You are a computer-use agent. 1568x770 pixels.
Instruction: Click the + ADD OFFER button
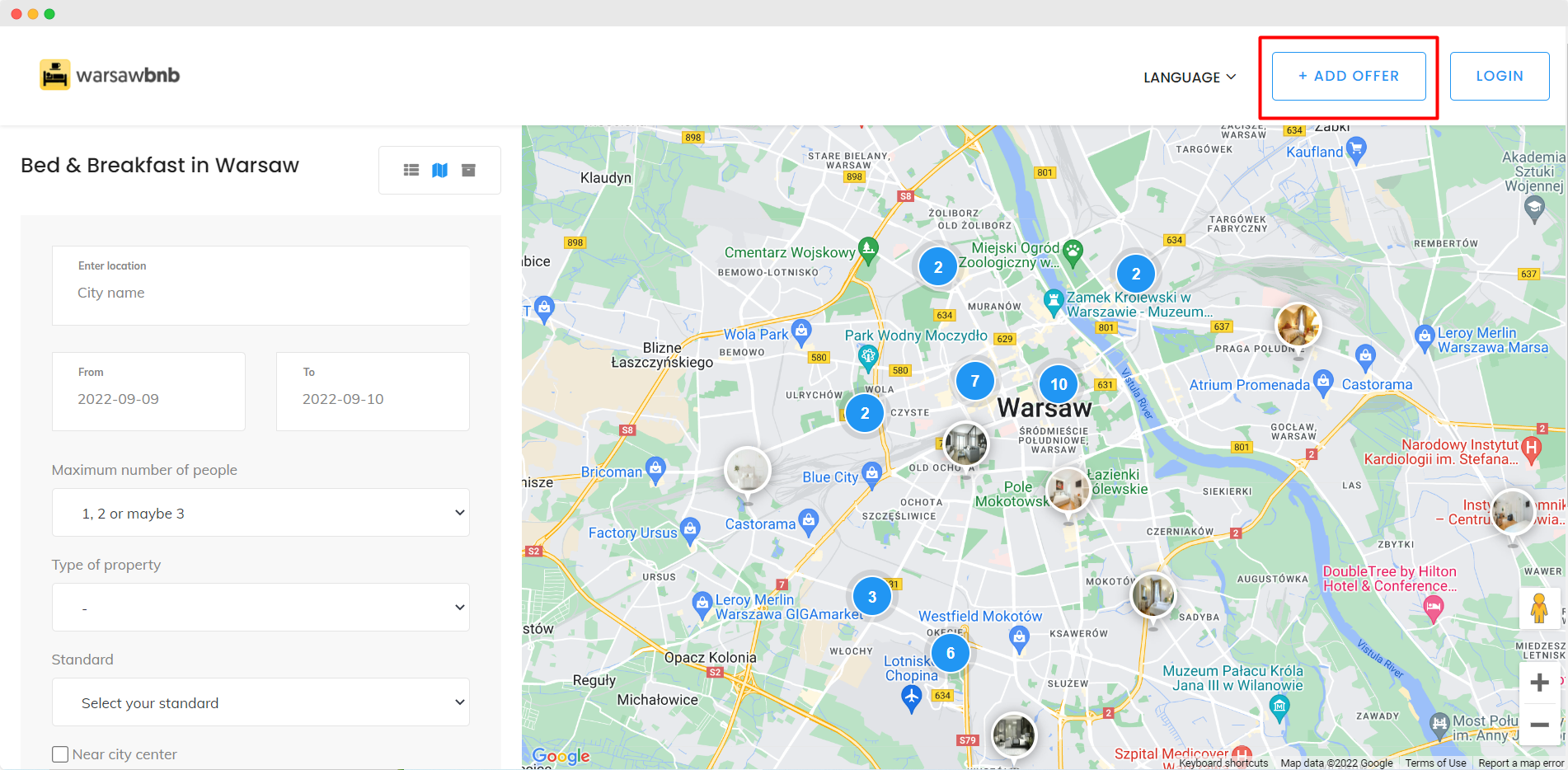point(1349,76)
